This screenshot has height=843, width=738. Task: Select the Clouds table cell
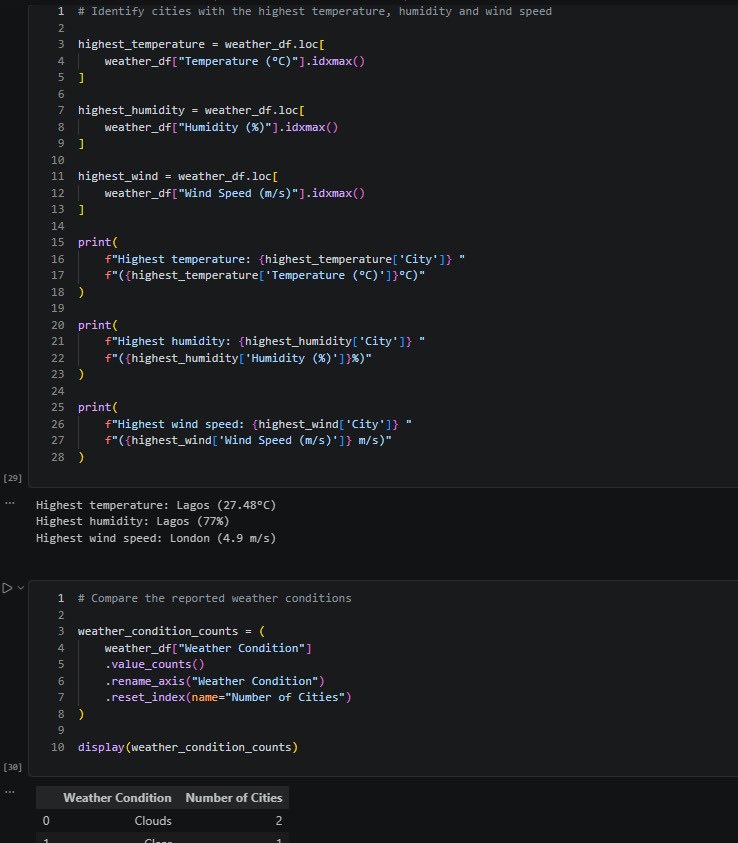point(153,821)
